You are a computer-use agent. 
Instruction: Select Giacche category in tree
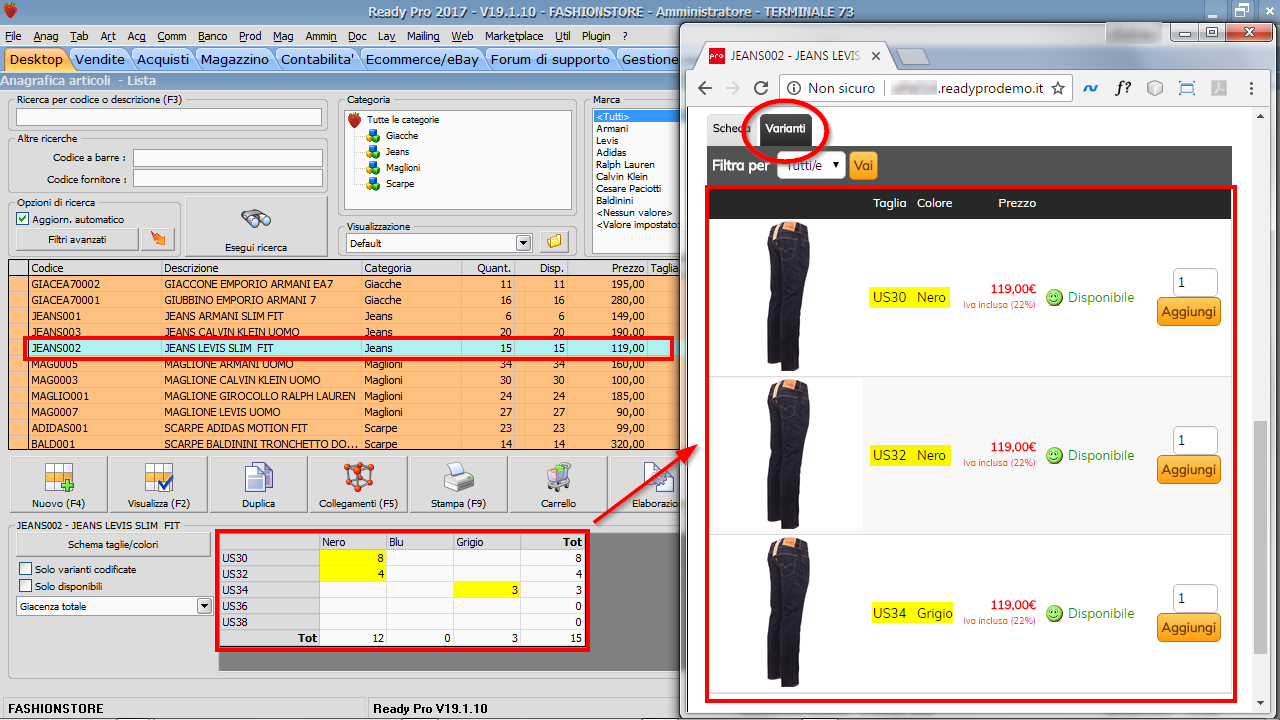click(402, 136)
